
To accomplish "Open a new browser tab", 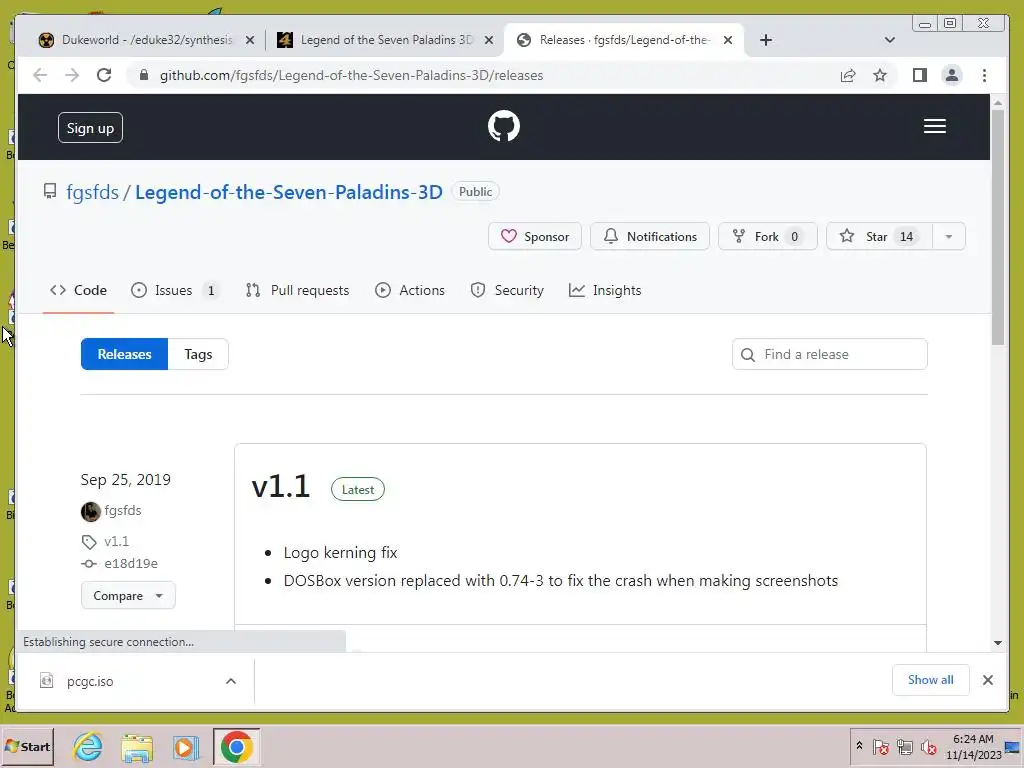I will click(x=766, y=40).
